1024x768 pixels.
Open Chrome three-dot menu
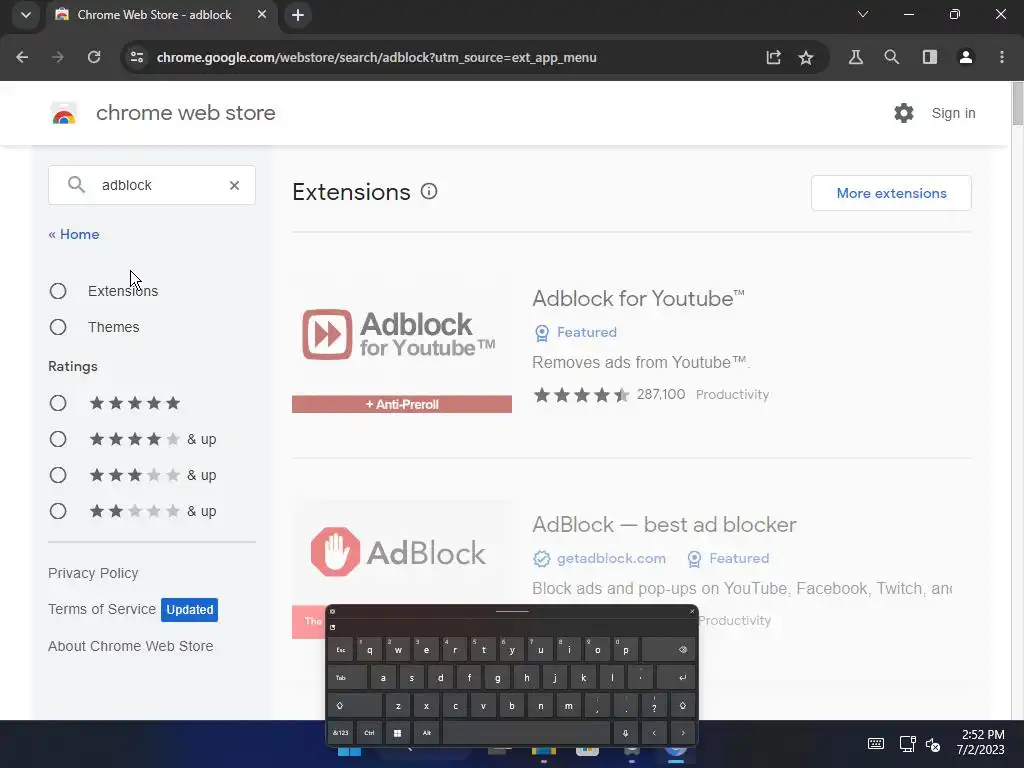click(x=1002, y=57)
